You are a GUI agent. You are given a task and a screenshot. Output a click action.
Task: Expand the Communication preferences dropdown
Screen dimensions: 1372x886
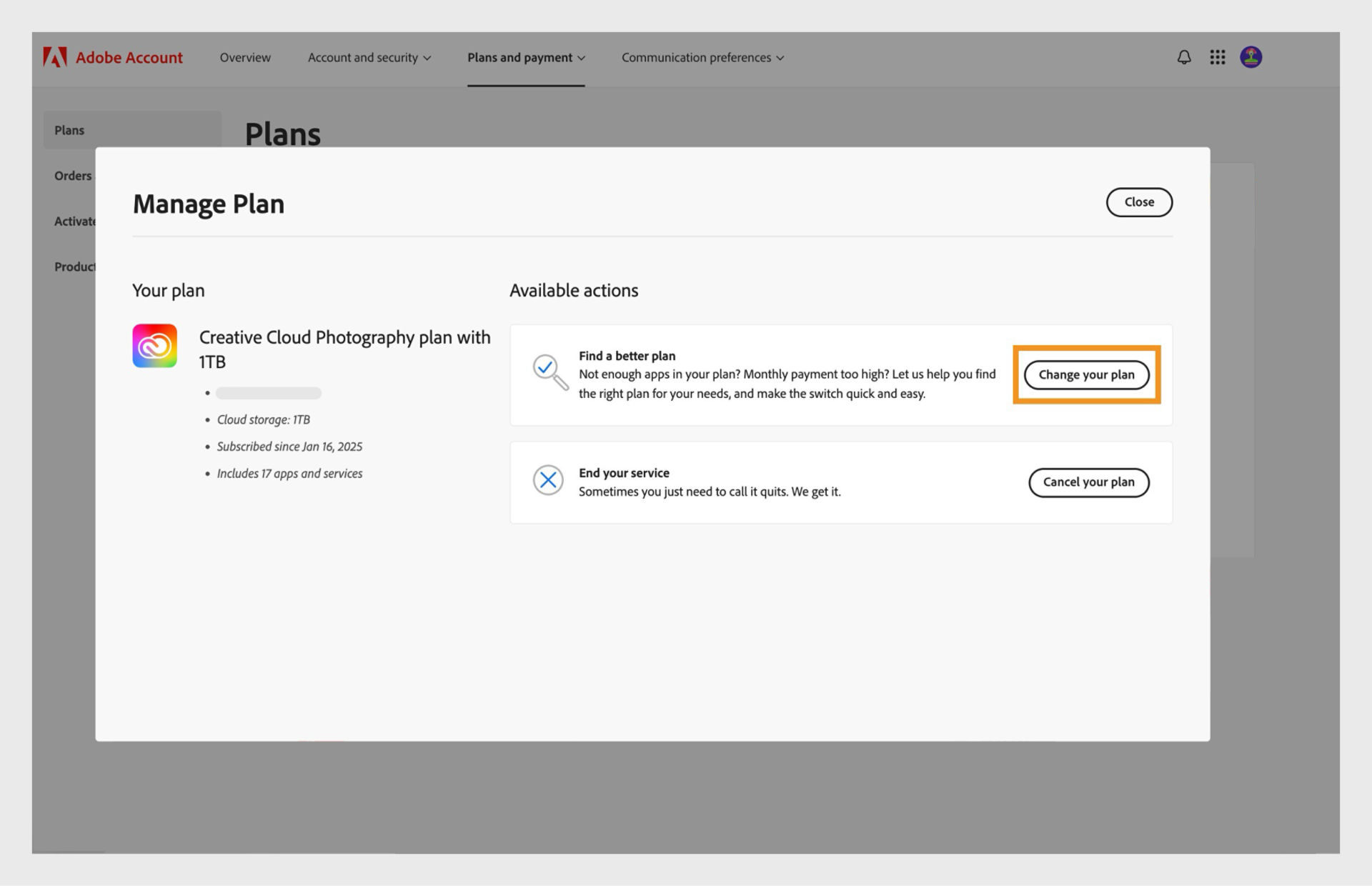coord(702,57)
